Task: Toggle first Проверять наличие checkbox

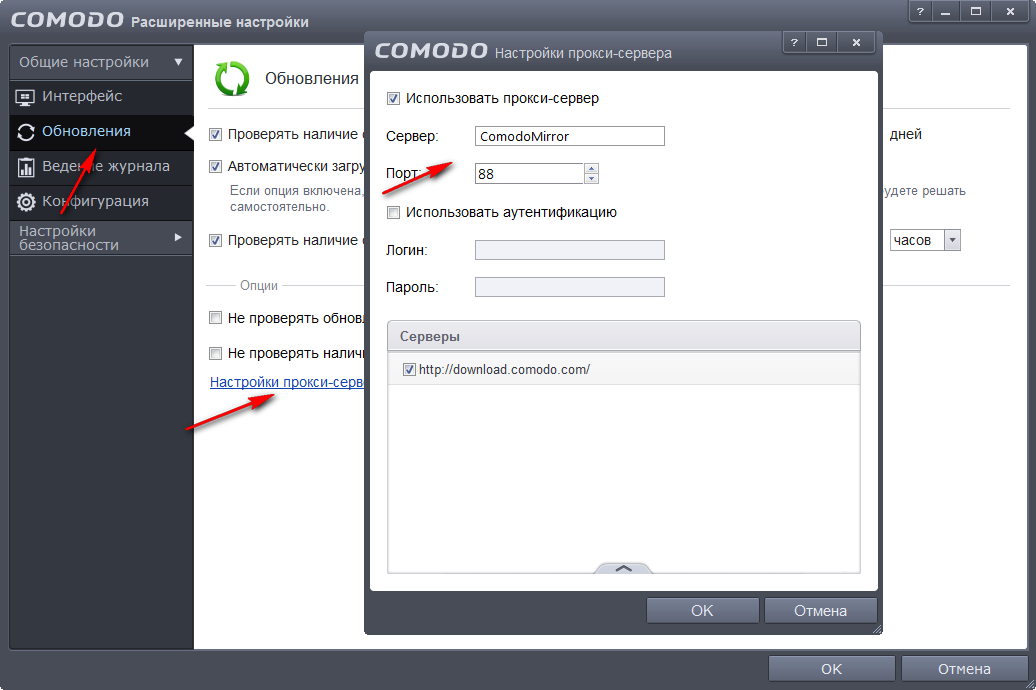Action: click(x=215, y=135)
